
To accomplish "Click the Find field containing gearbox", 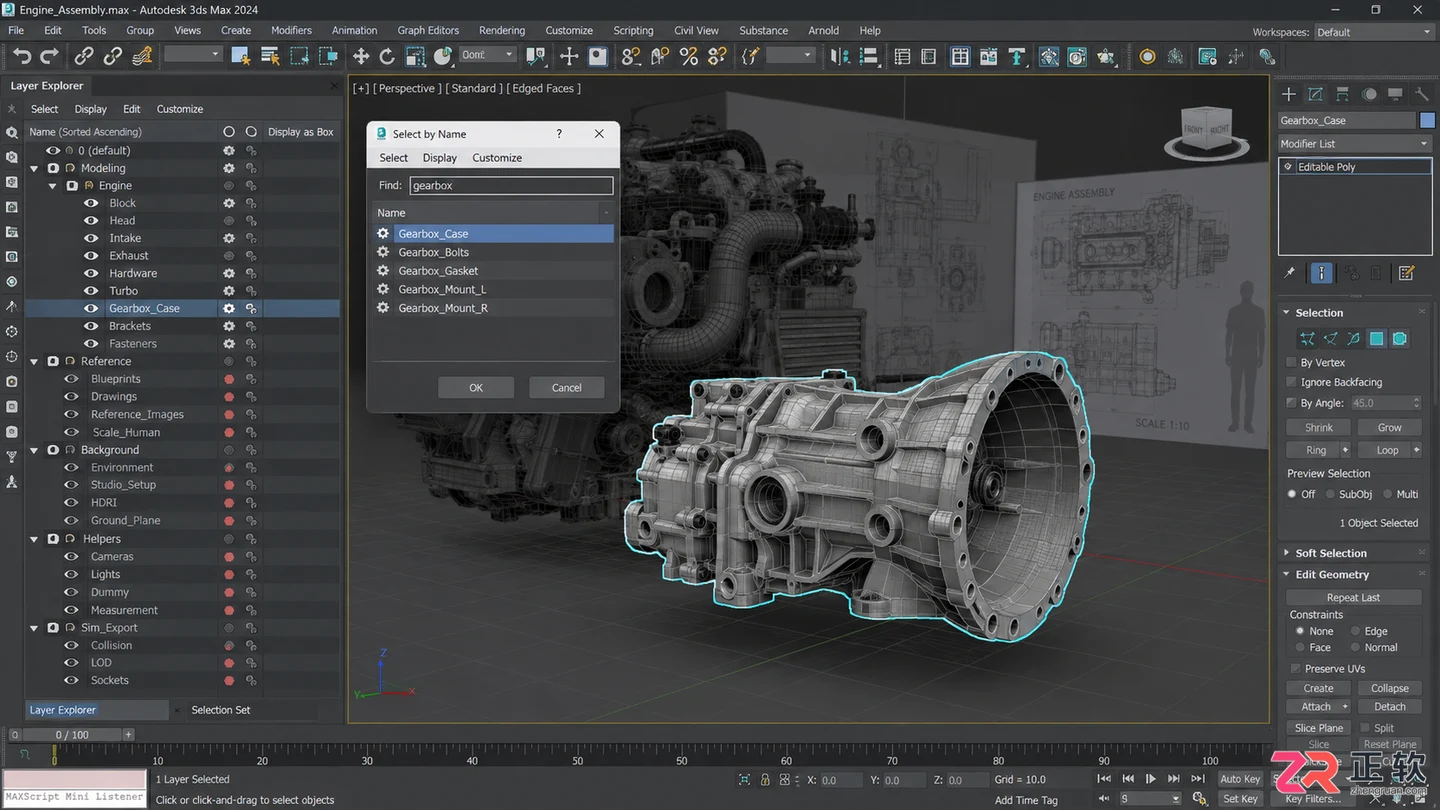I will pyautogui.click(x=511, y=185).
